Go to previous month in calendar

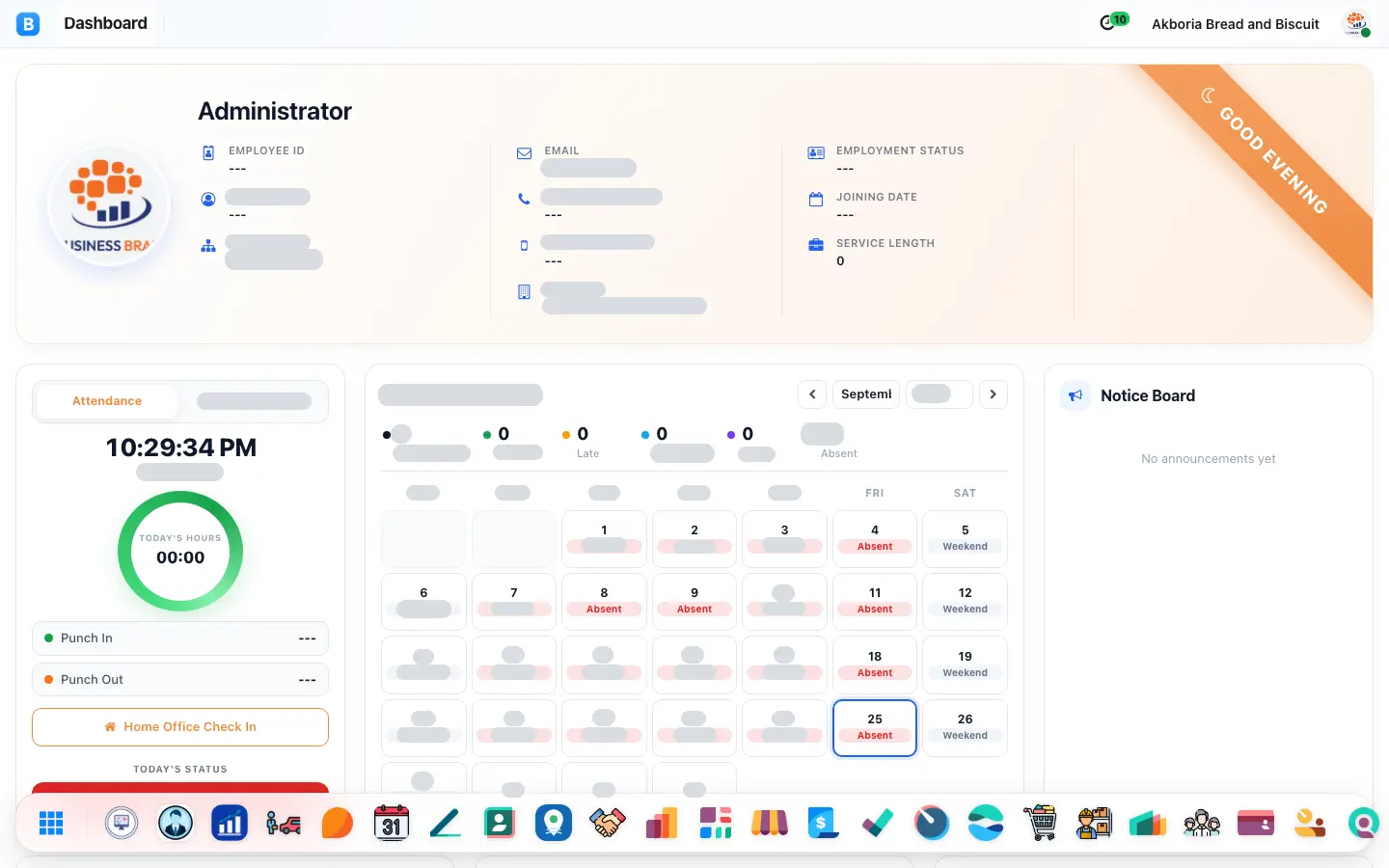tap(812, 394)
